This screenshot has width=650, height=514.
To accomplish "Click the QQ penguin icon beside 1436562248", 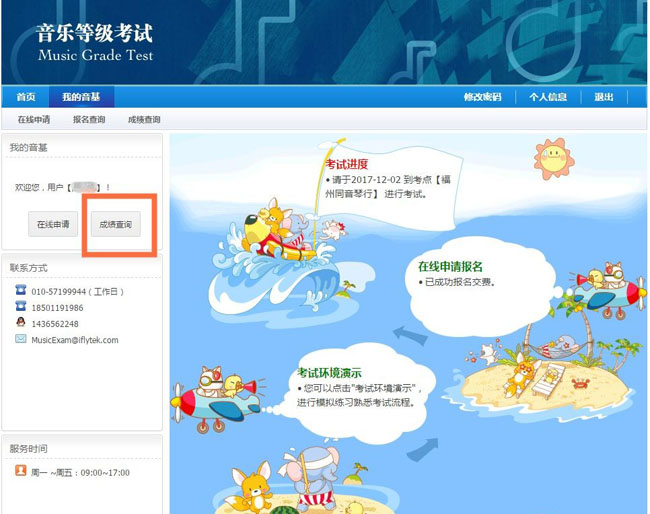I will [x=21, y=322].
